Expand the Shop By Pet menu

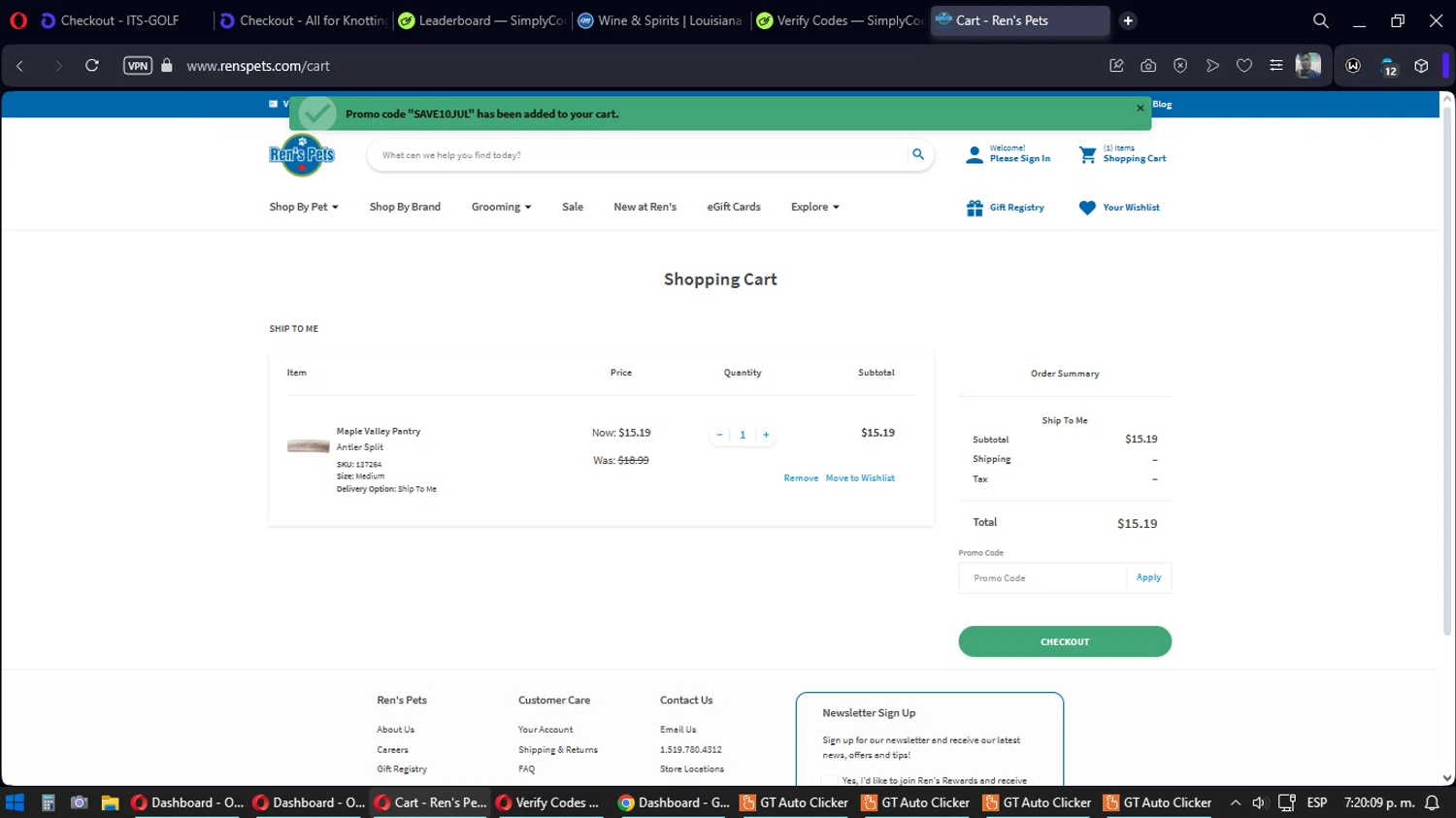coord(304,207)
